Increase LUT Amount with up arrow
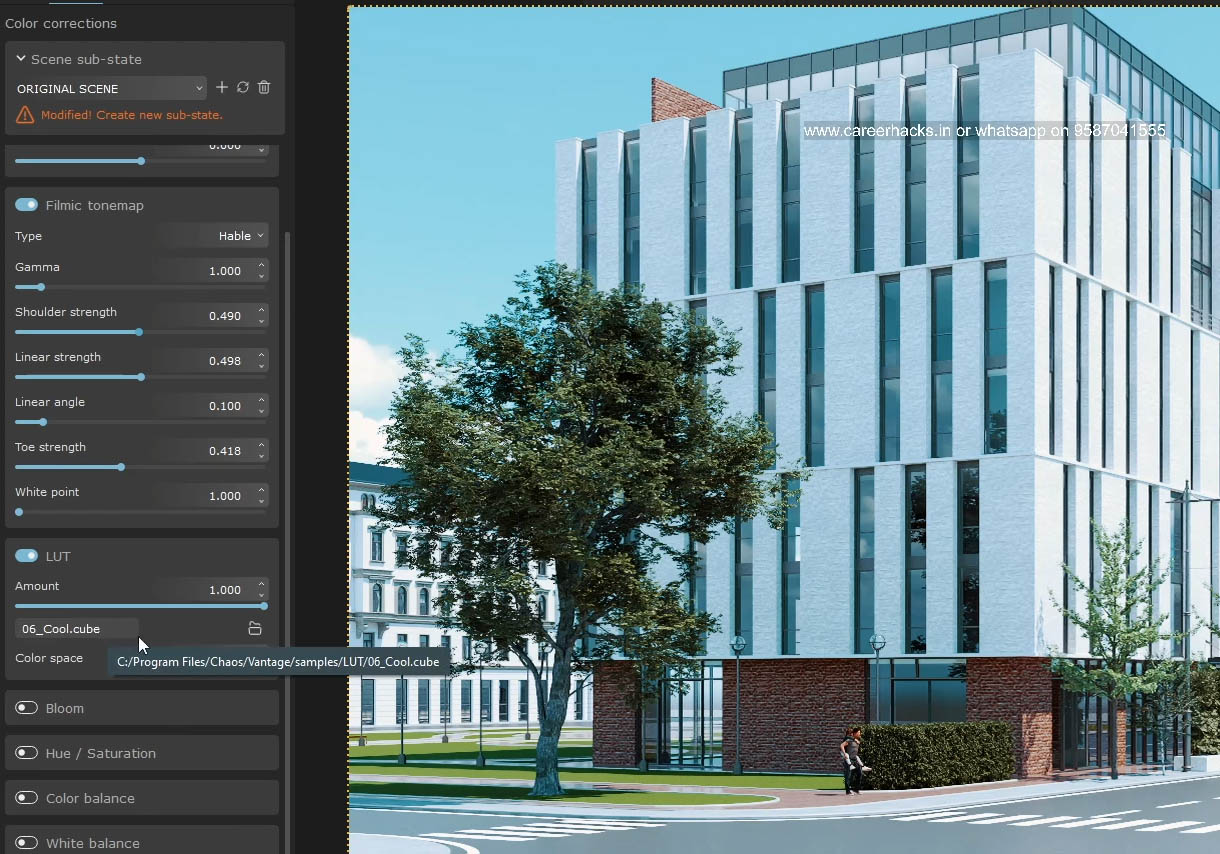Screen dimensions: 1220x854 pyautogui.click(x=262, y=585)
